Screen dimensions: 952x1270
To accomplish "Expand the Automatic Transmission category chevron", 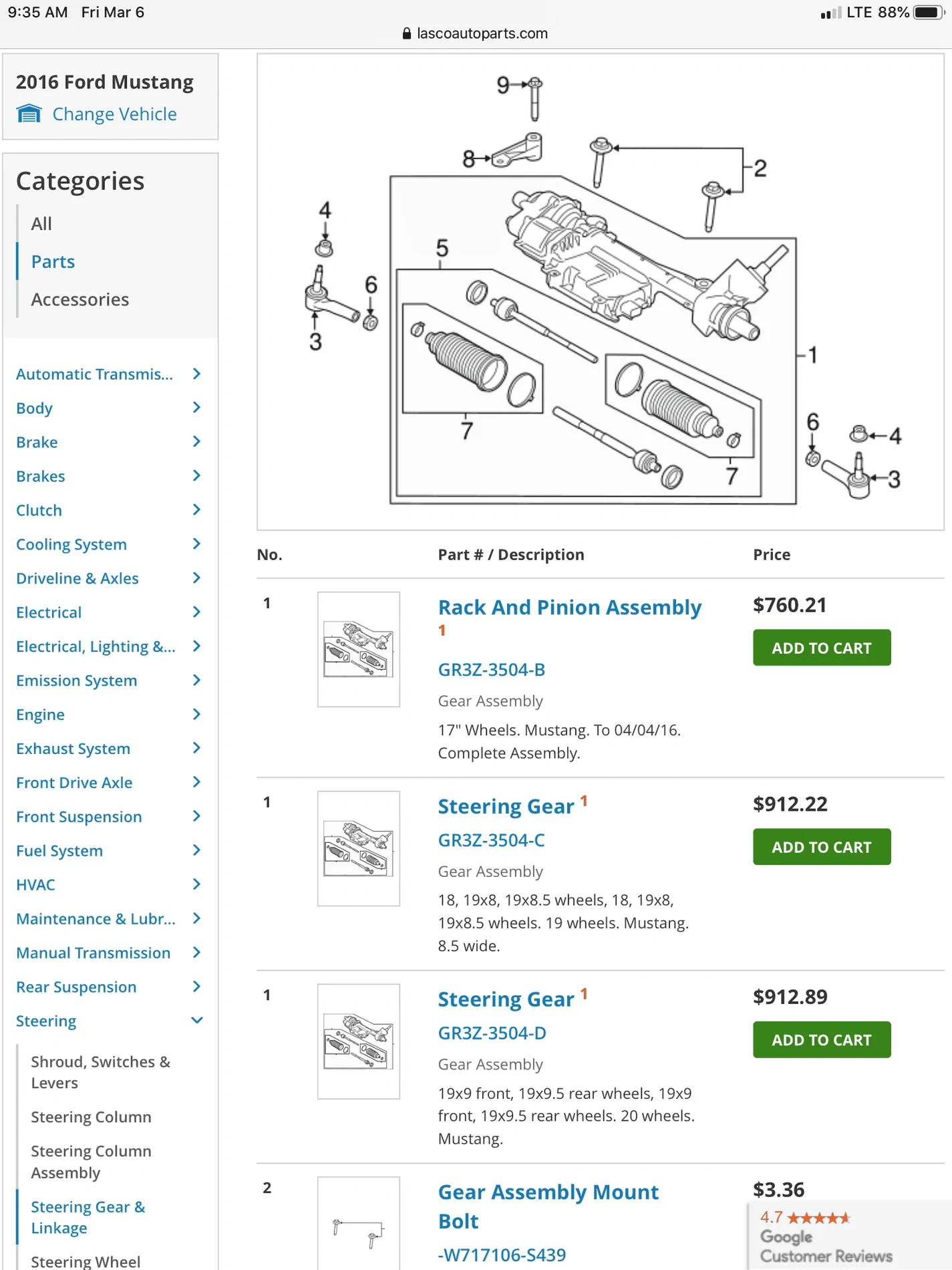I will point(196,374).
